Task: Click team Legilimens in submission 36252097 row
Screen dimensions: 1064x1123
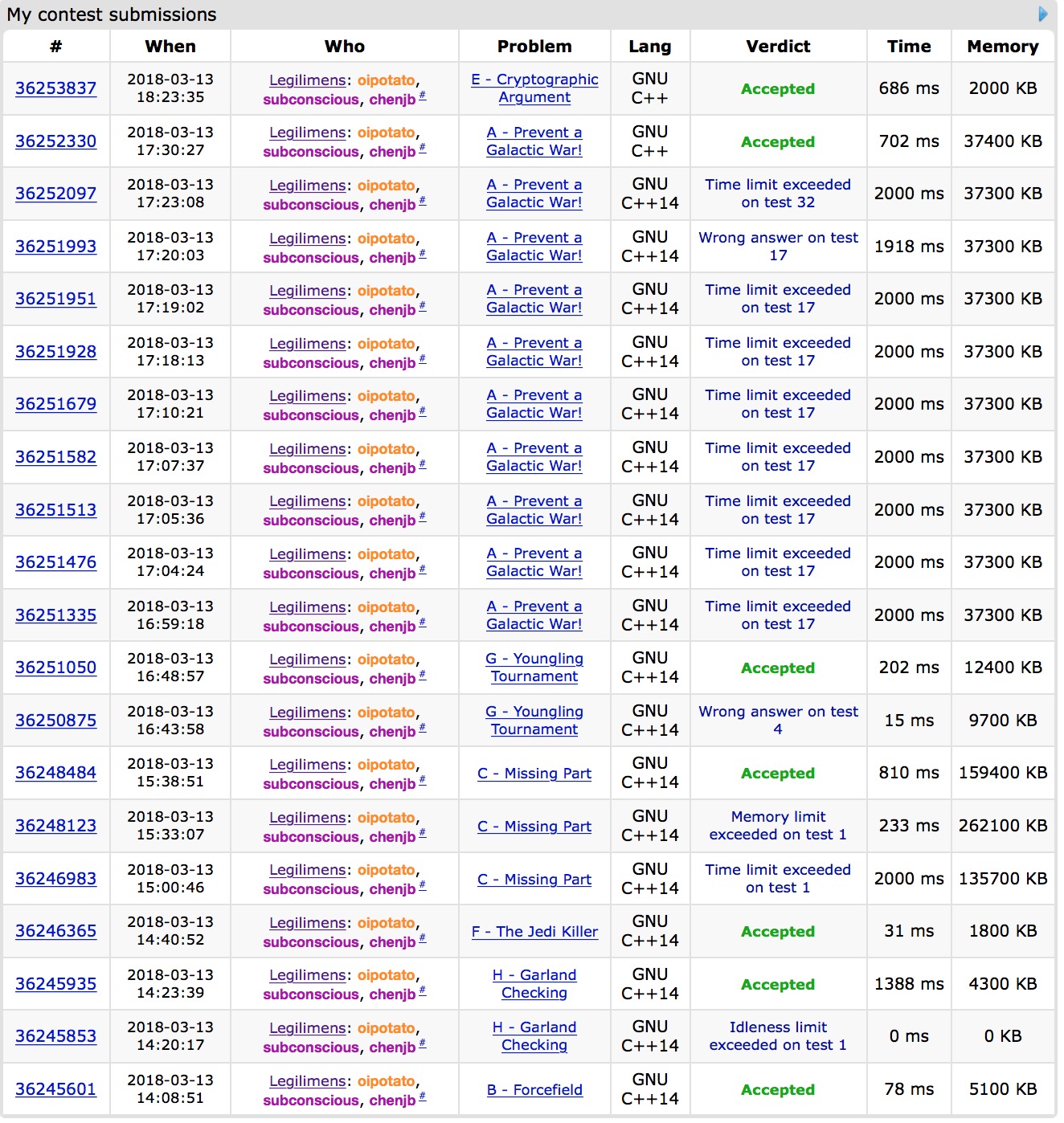Action: point(307,186)
